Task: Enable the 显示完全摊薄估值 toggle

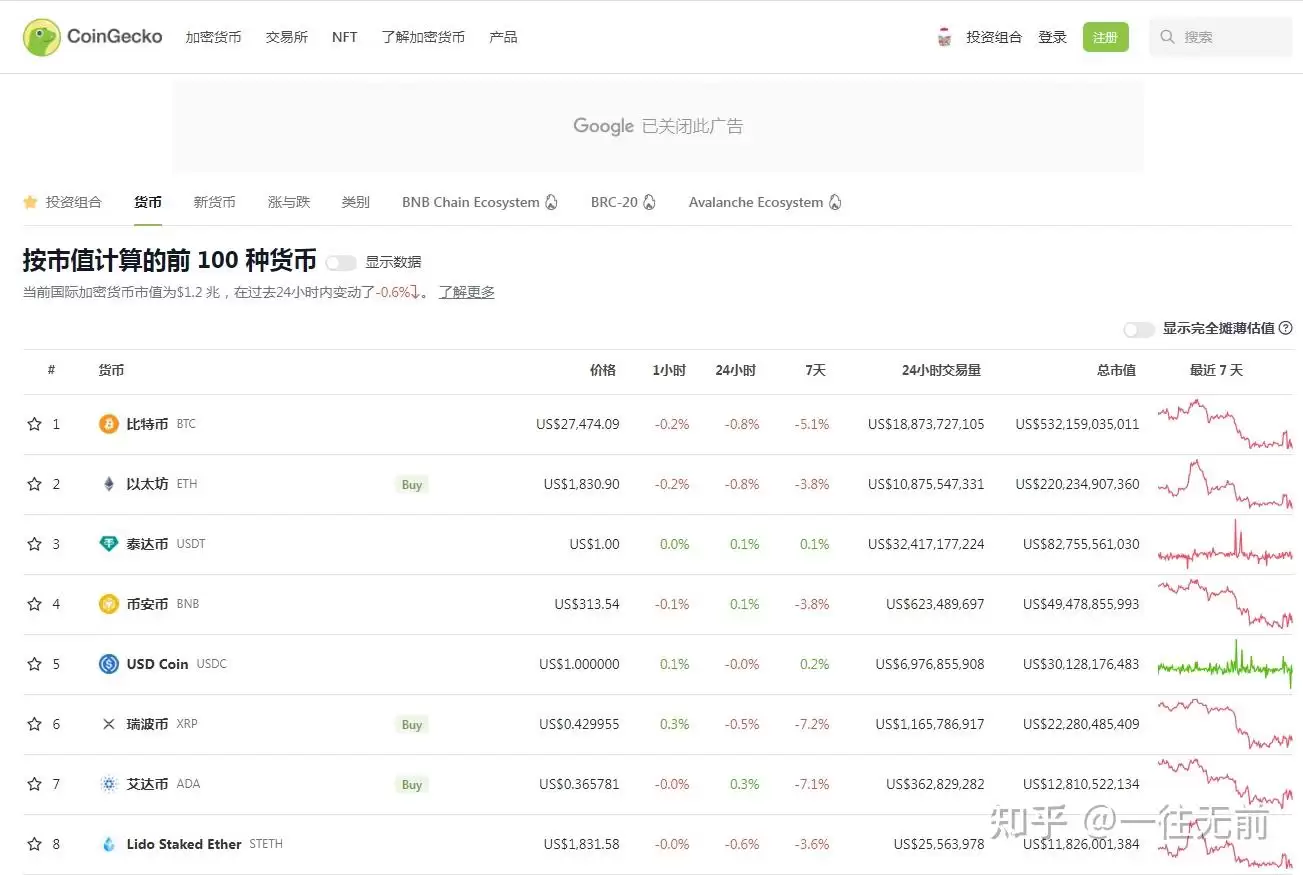Action: coord(1138,328)
